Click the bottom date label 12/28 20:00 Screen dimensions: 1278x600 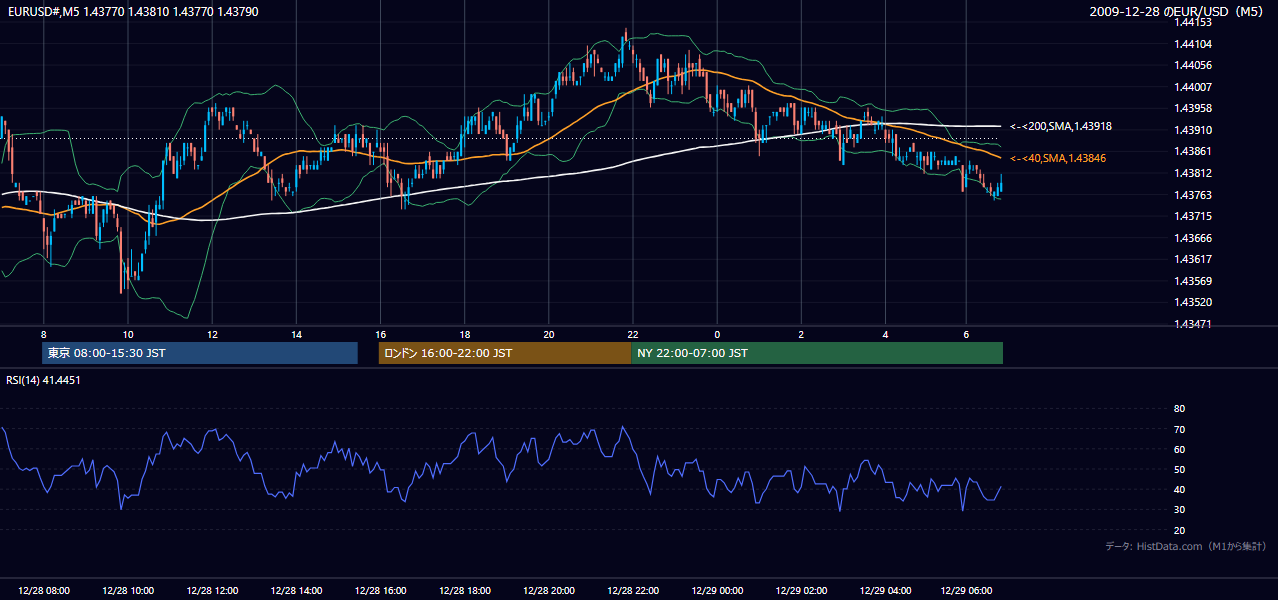[x=549, y=591]
